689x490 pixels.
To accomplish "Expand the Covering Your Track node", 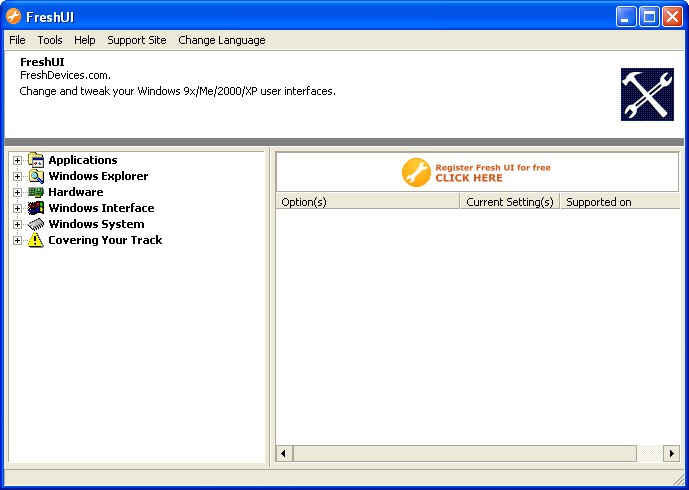I will pyautogui.click(x=17, y=240).
